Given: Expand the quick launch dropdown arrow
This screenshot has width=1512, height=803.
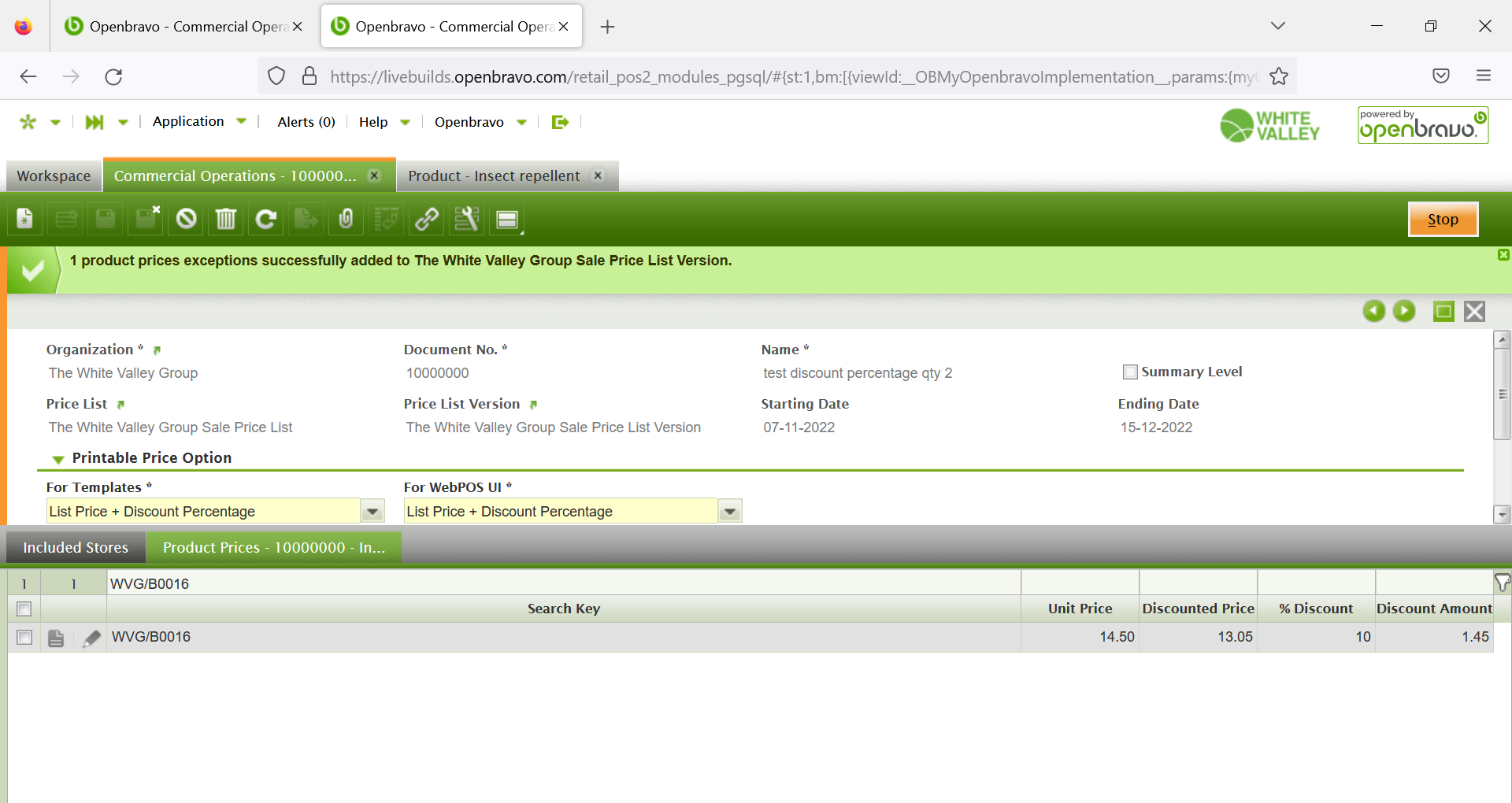Looking at the screenshot, I should coord(123,122).
